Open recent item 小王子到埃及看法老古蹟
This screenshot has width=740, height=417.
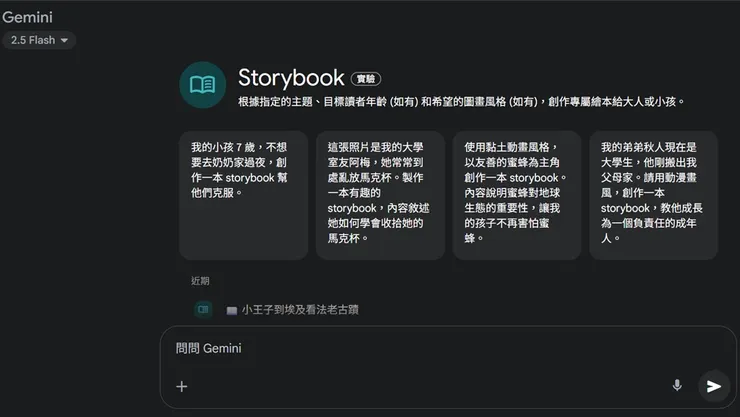pyautogui.click(x=300, y=310)
